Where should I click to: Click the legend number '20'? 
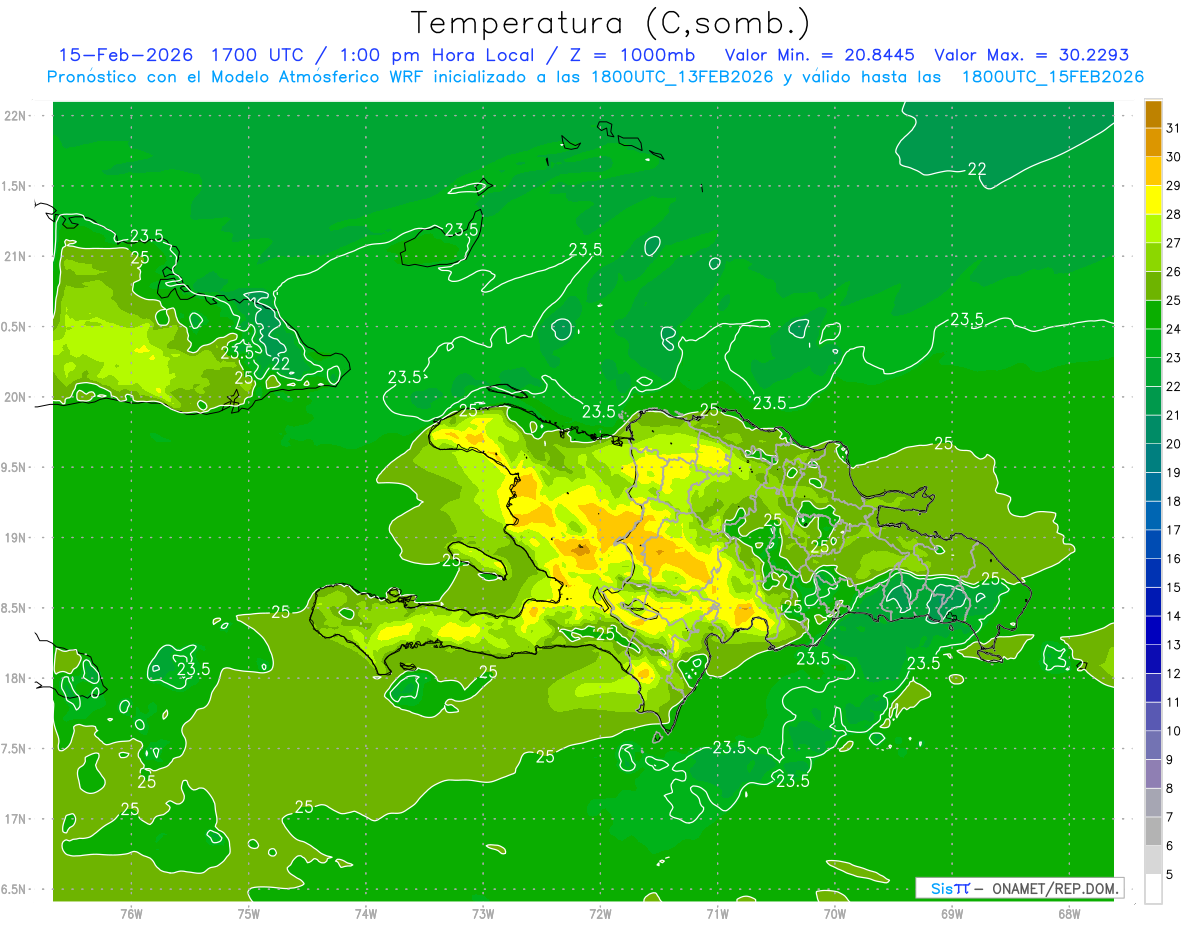tap(1174, 444)
